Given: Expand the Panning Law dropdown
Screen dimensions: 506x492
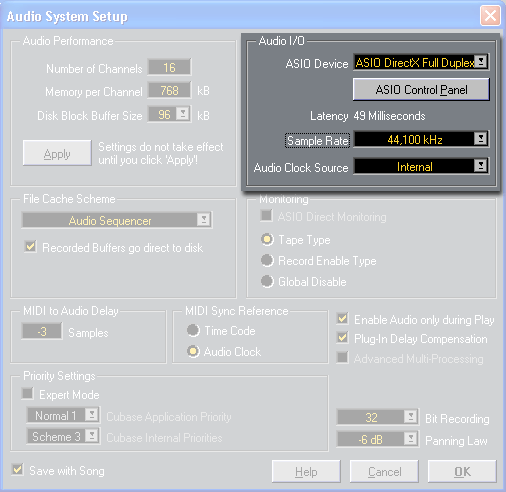Looking at the screenshot, I should click(411, 439).
